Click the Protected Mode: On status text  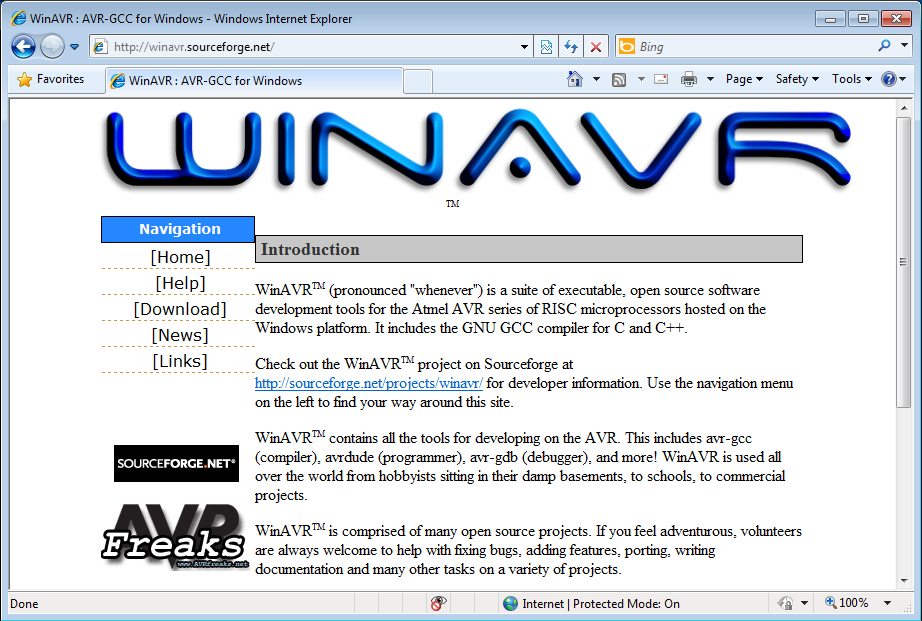pyautogui.click(x=626, y=603)
